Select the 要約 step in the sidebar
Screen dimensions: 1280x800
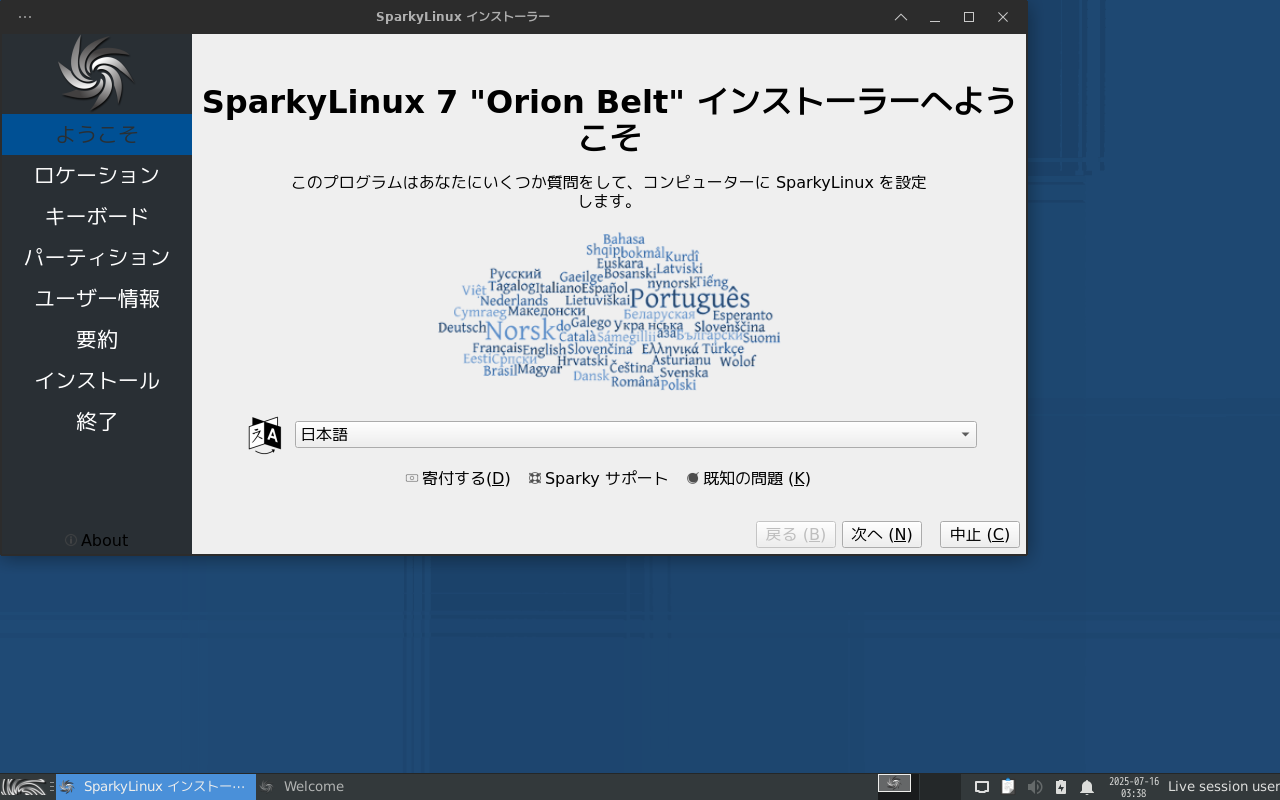(x=97, y=340)
